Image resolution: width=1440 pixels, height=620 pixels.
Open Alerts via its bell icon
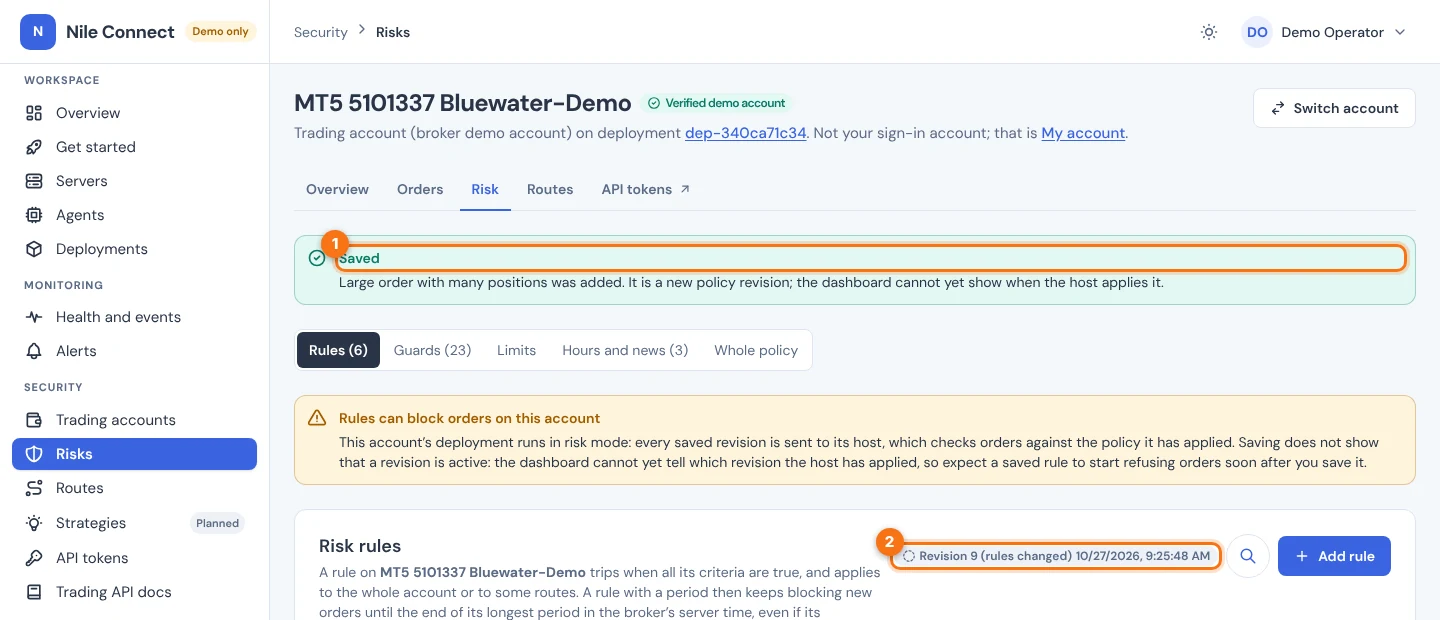pos(34,351)
